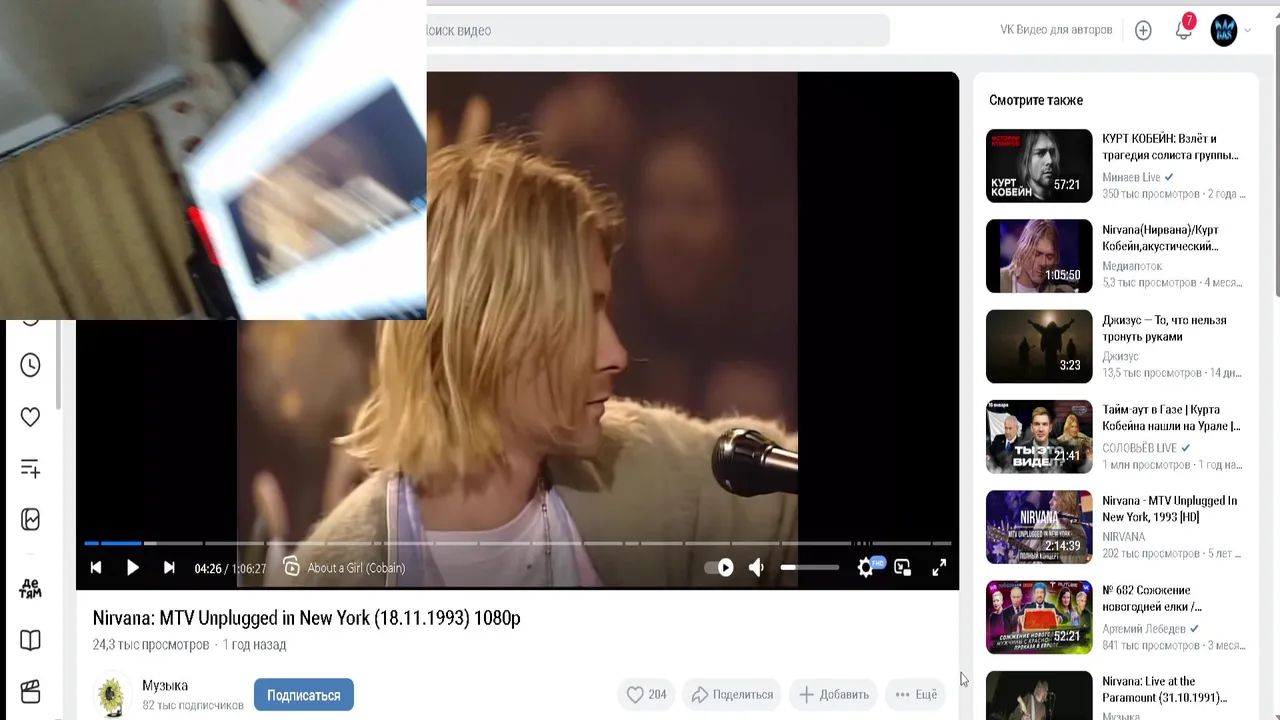Open the profile avatar menu

(1224, 30)
